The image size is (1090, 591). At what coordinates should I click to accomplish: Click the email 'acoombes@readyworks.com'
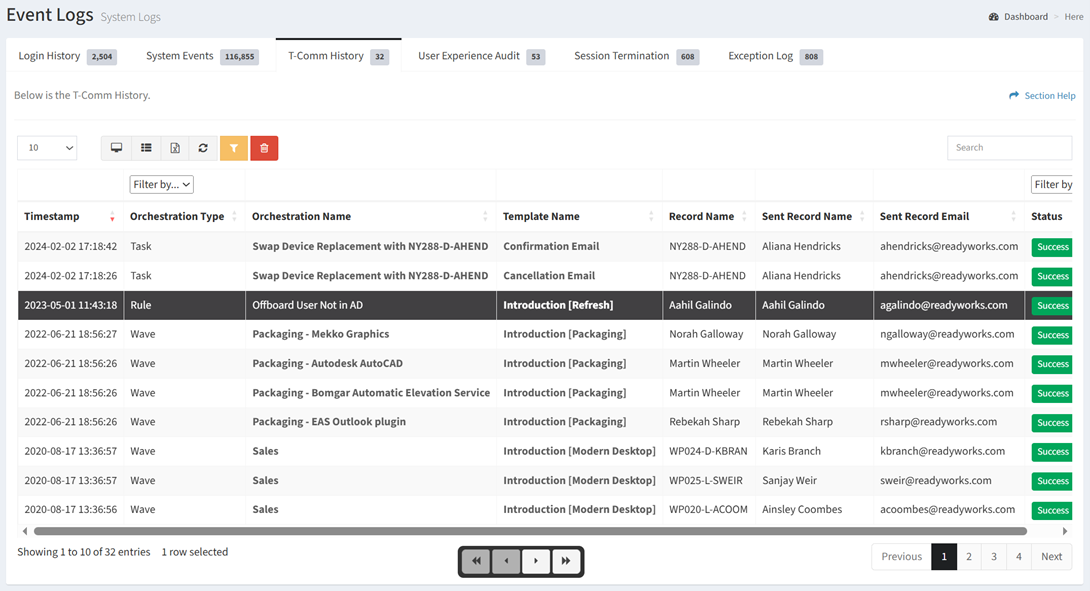(x=947, y=510)
